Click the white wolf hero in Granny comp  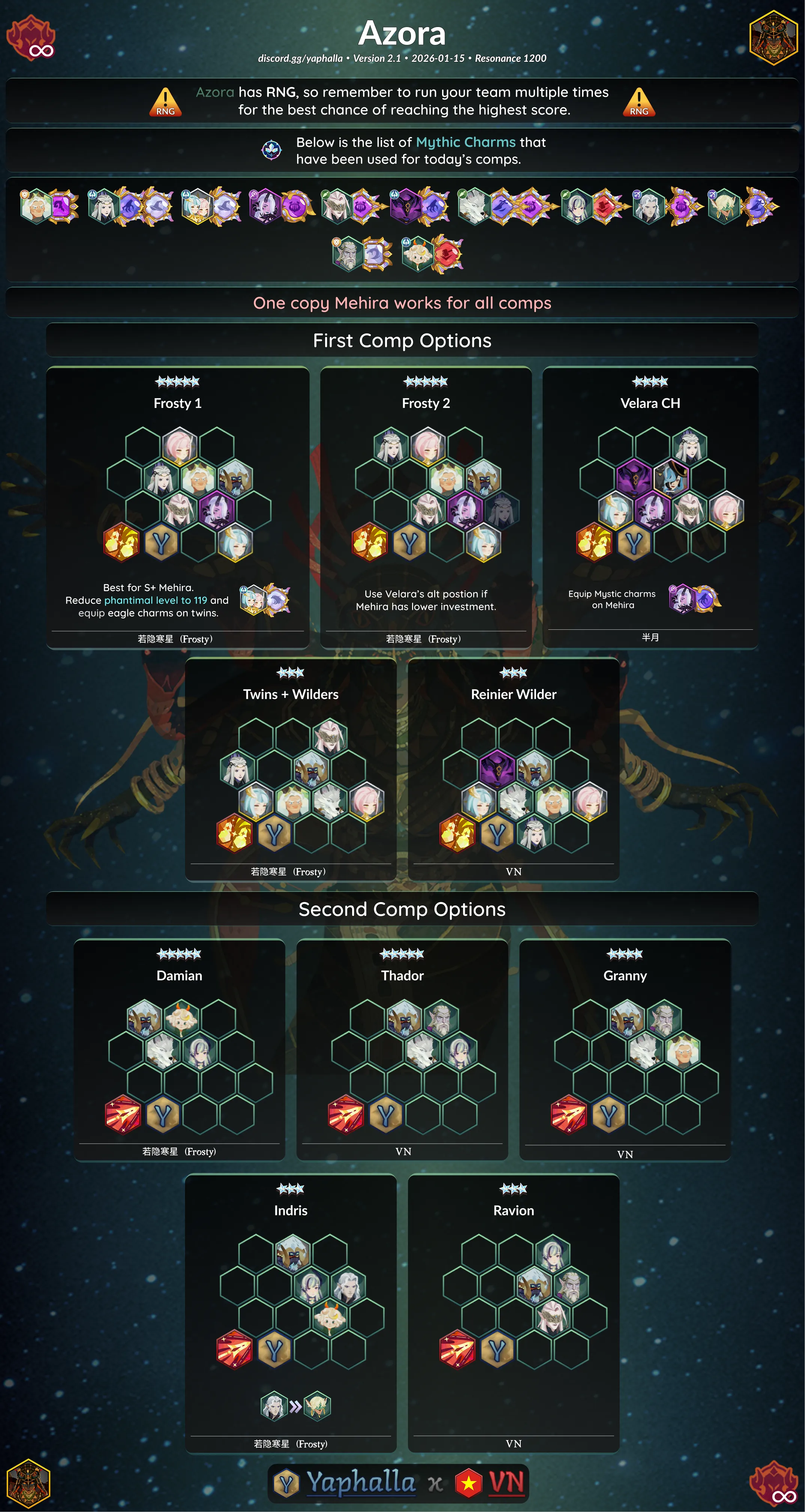646,1051
